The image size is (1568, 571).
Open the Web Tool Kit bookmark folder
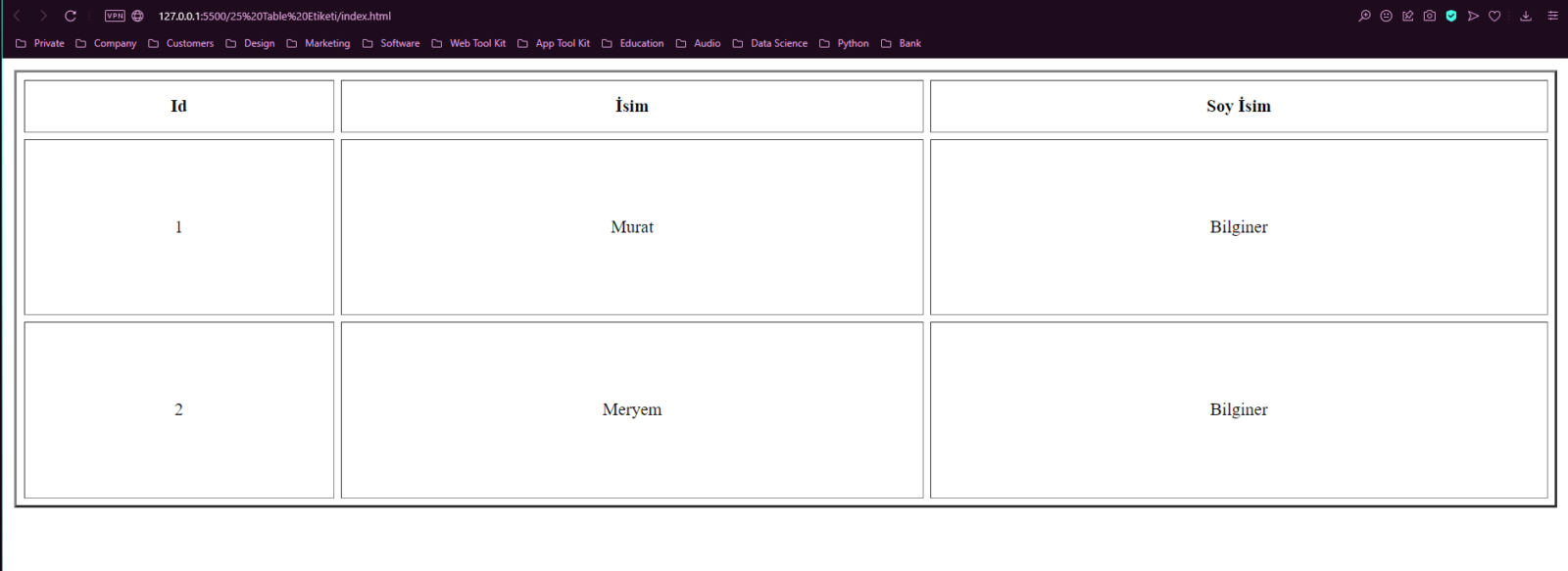click(x=468, y=43)
